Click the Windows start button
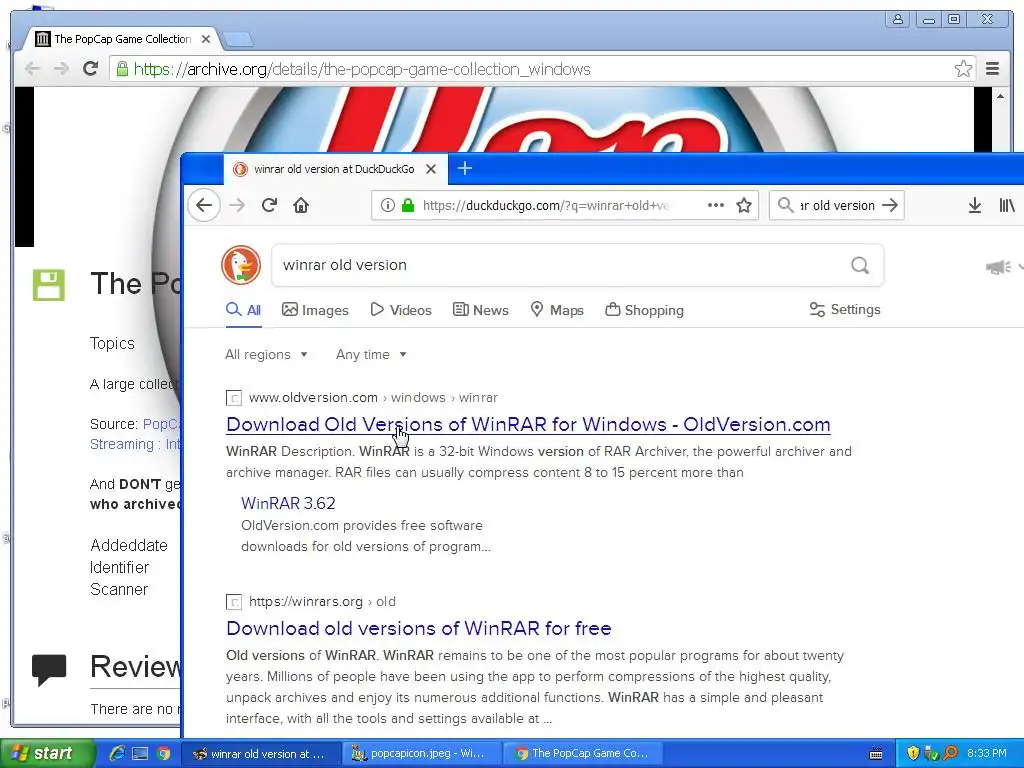 pyautogui.click(x=46, y=753)
